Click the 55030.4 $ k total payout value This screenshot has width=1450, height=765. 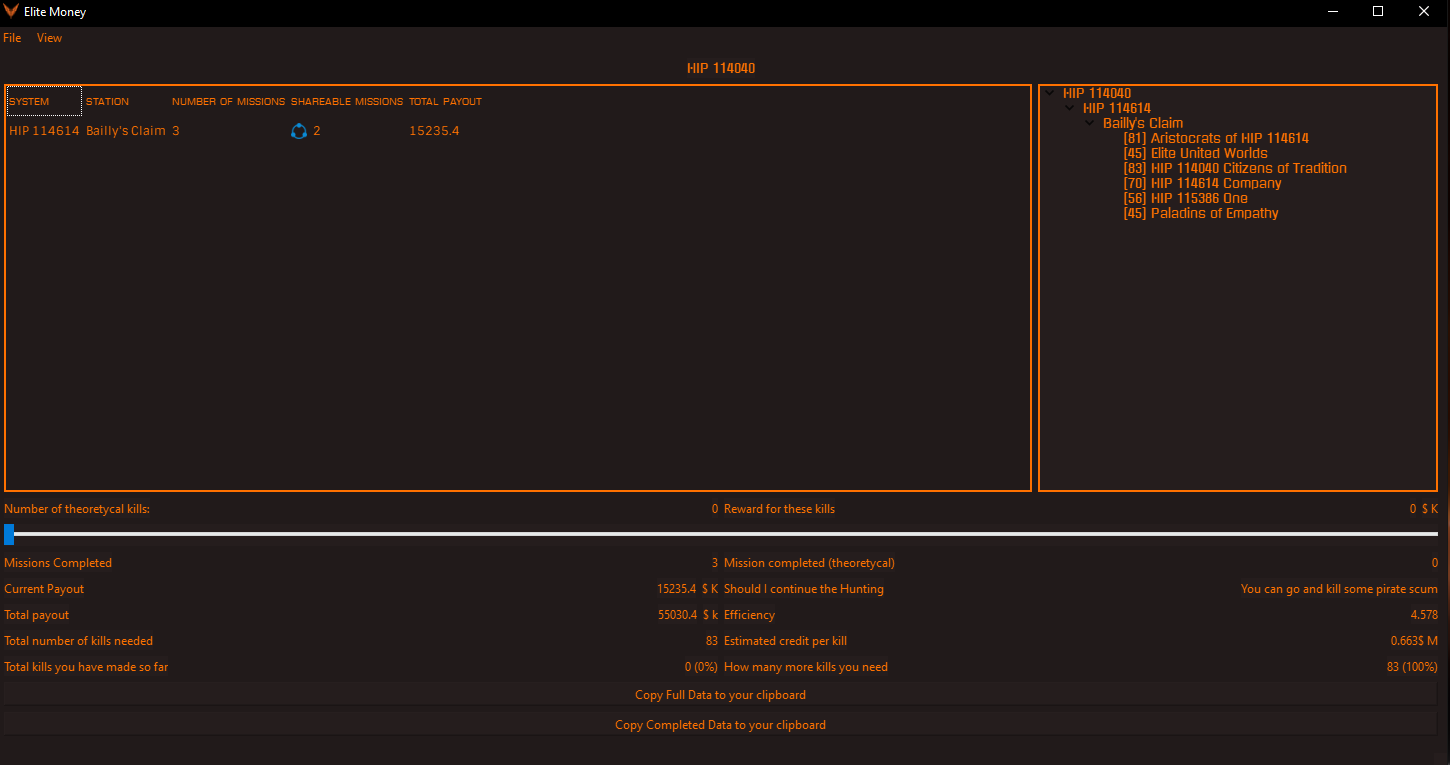coord(688,615)
